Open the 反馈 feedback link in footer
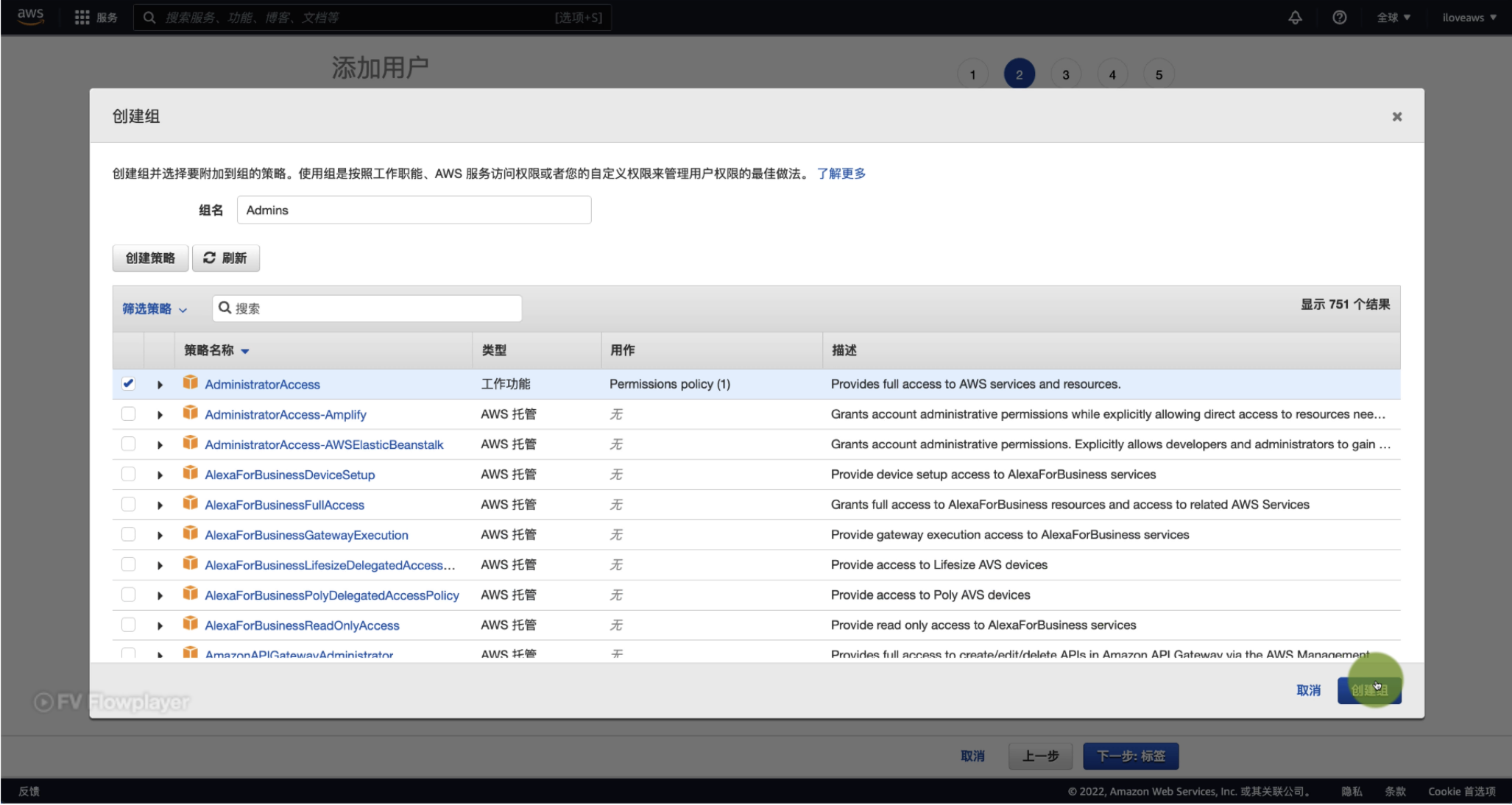1512x805 pixels. [x=29, y=791]
